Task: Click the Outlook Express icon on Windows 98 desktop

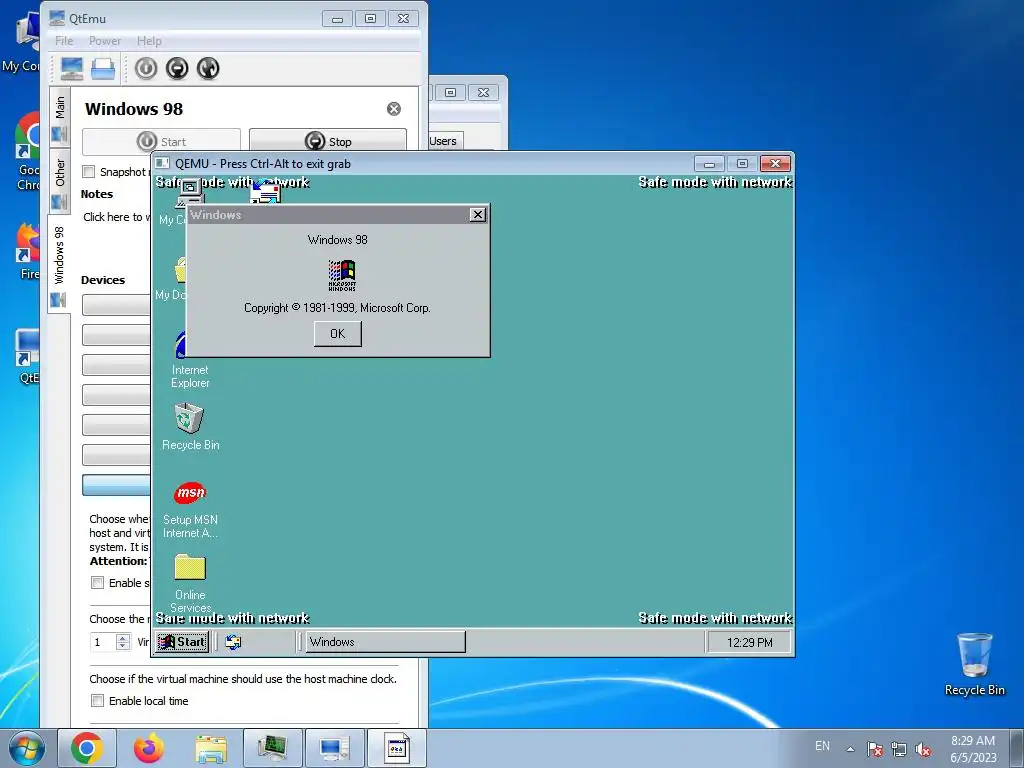Action: click(x=266, y=193)
